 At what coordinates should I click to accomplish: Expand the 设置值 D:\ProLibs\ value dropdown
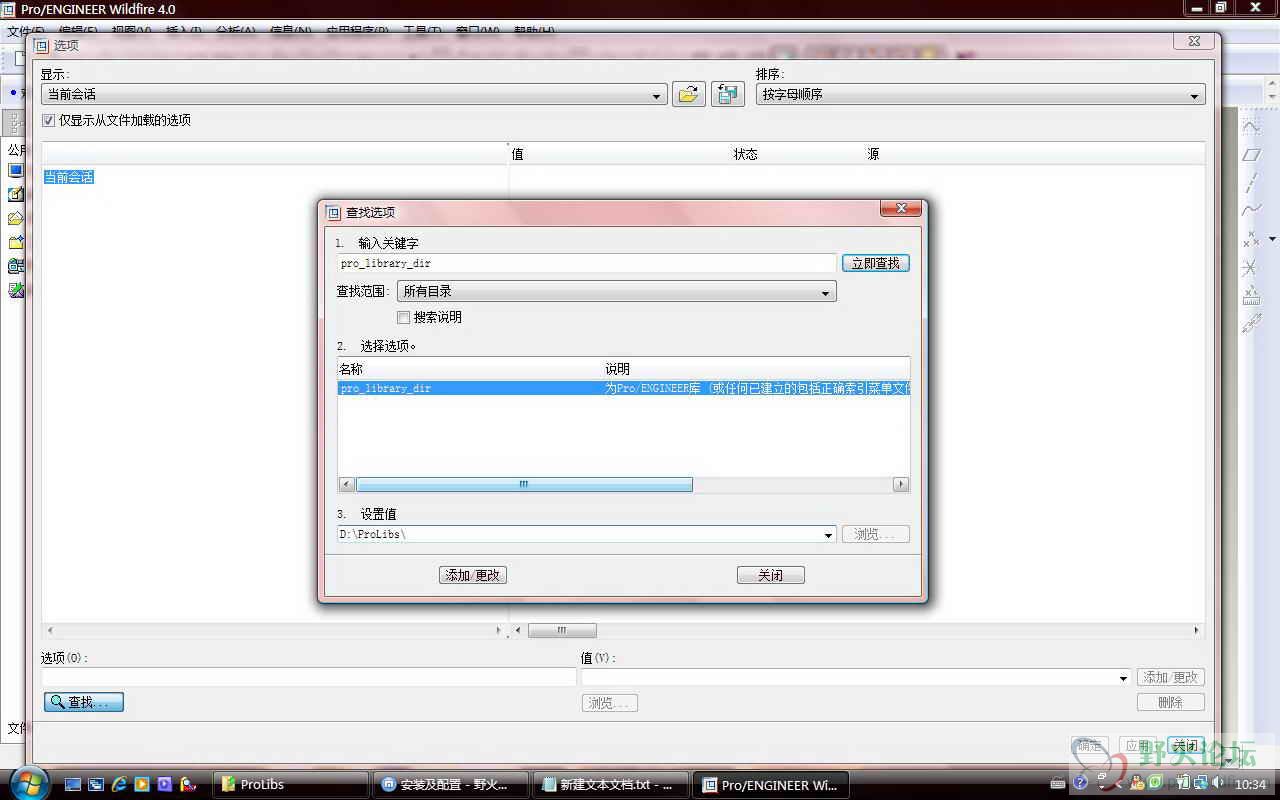click(828, 535)
